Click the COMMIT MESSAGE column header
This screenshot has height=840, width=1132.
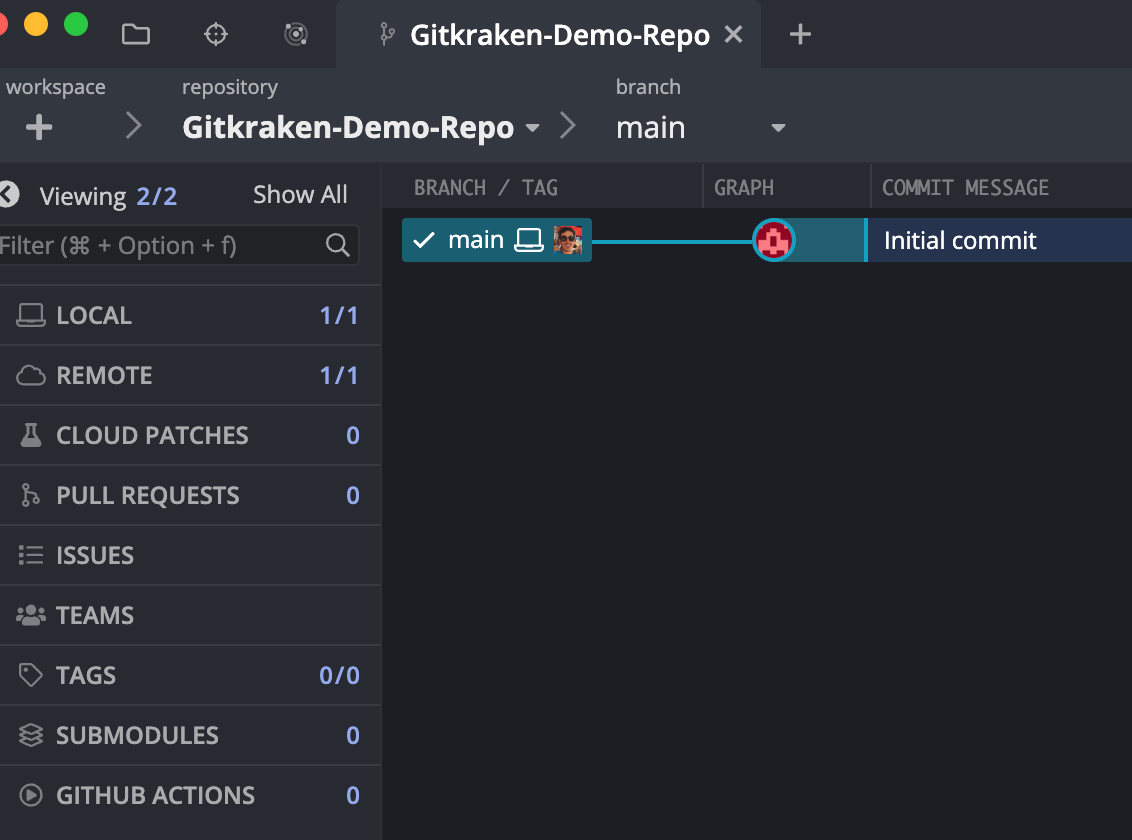point(965,188)
